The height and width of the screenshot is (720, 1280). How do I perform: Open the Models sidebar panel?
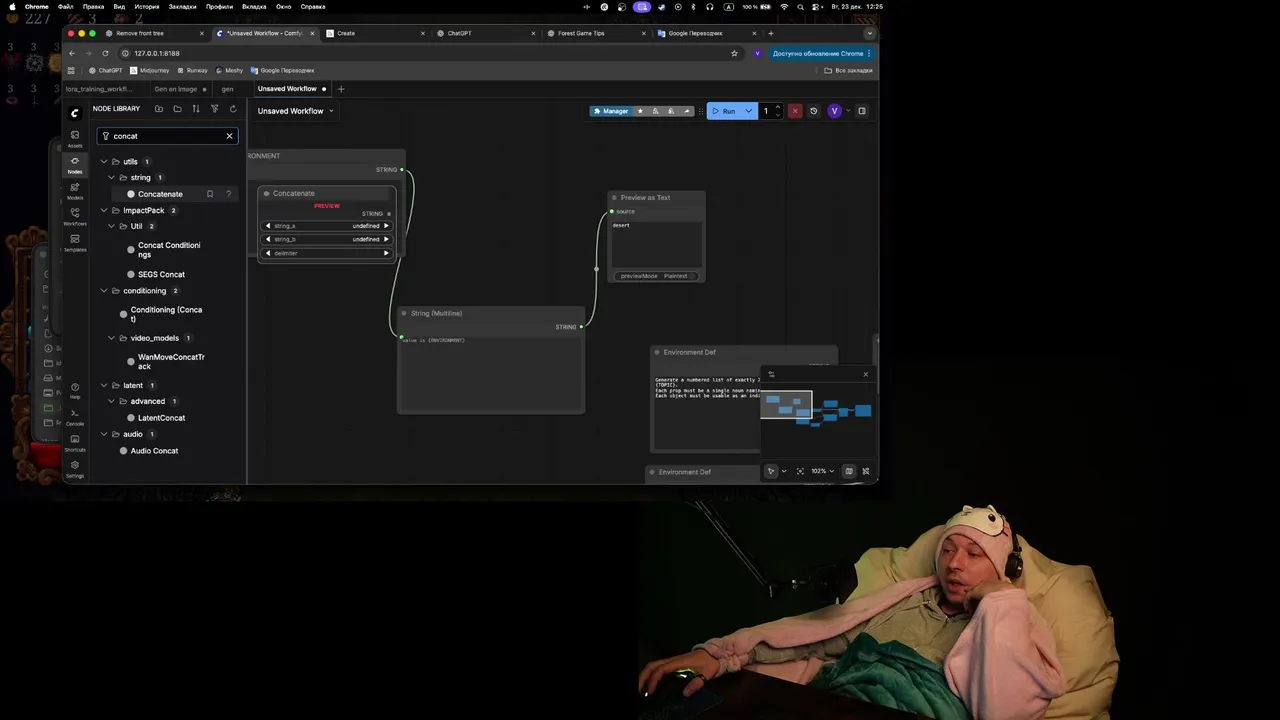tap(75, 191)
